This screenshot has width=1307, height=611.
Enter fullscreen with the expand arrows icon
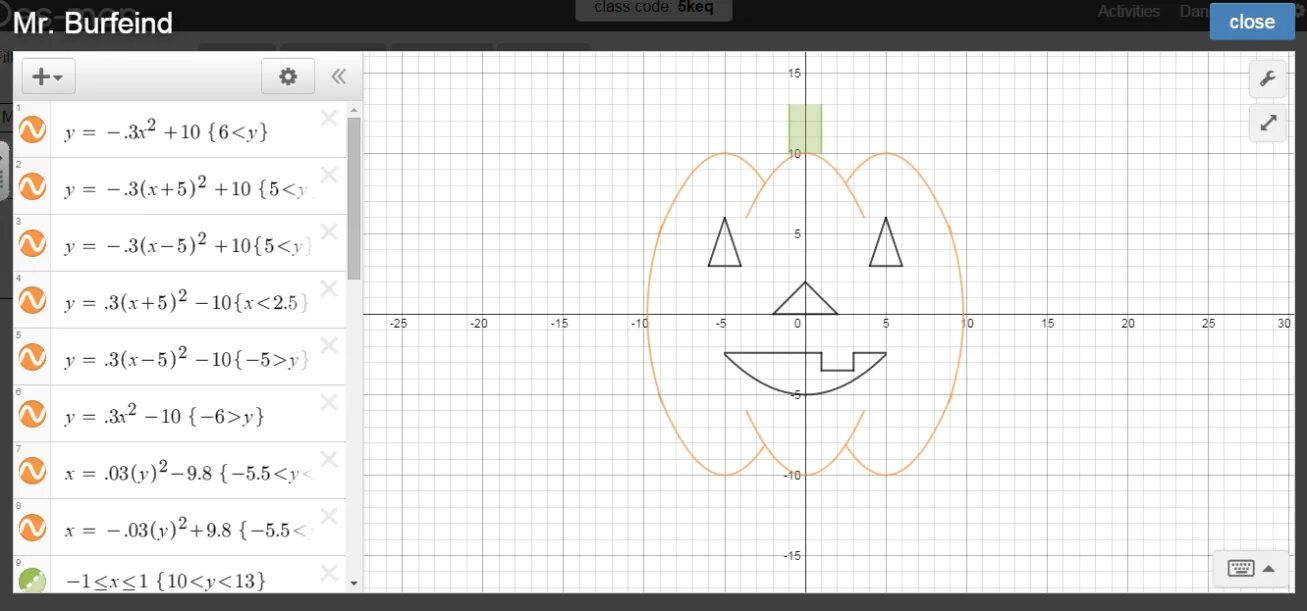(x=1267, y=124)
